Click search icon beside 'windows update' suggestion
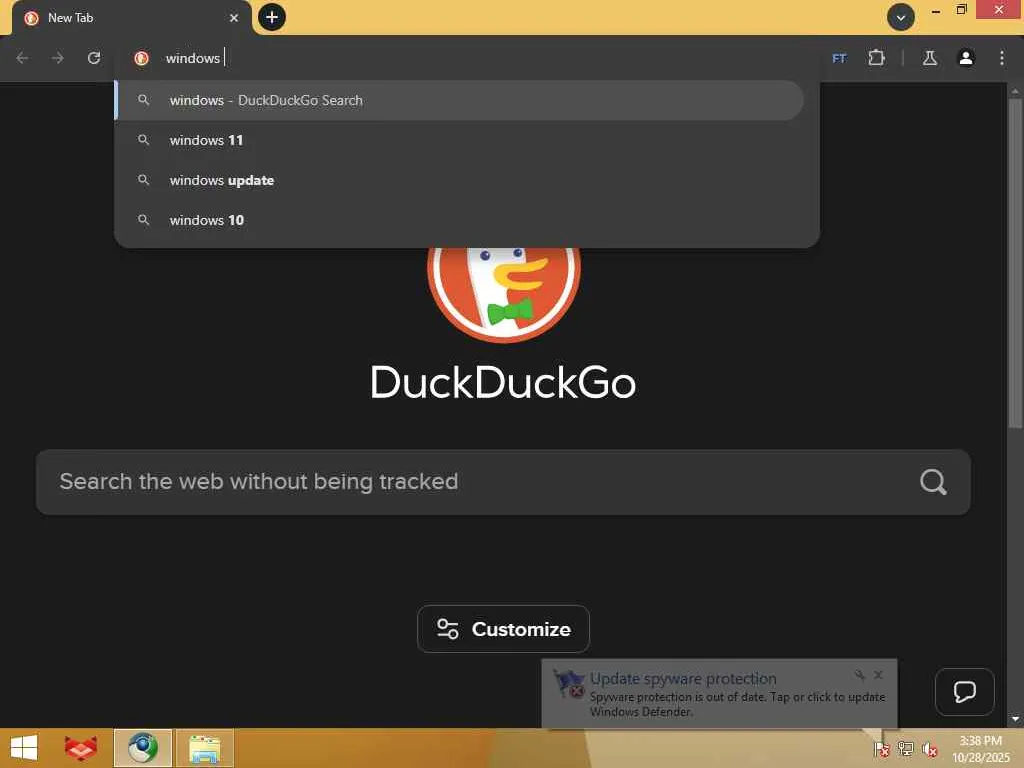 pyautogui.click(x=144, y=180)
